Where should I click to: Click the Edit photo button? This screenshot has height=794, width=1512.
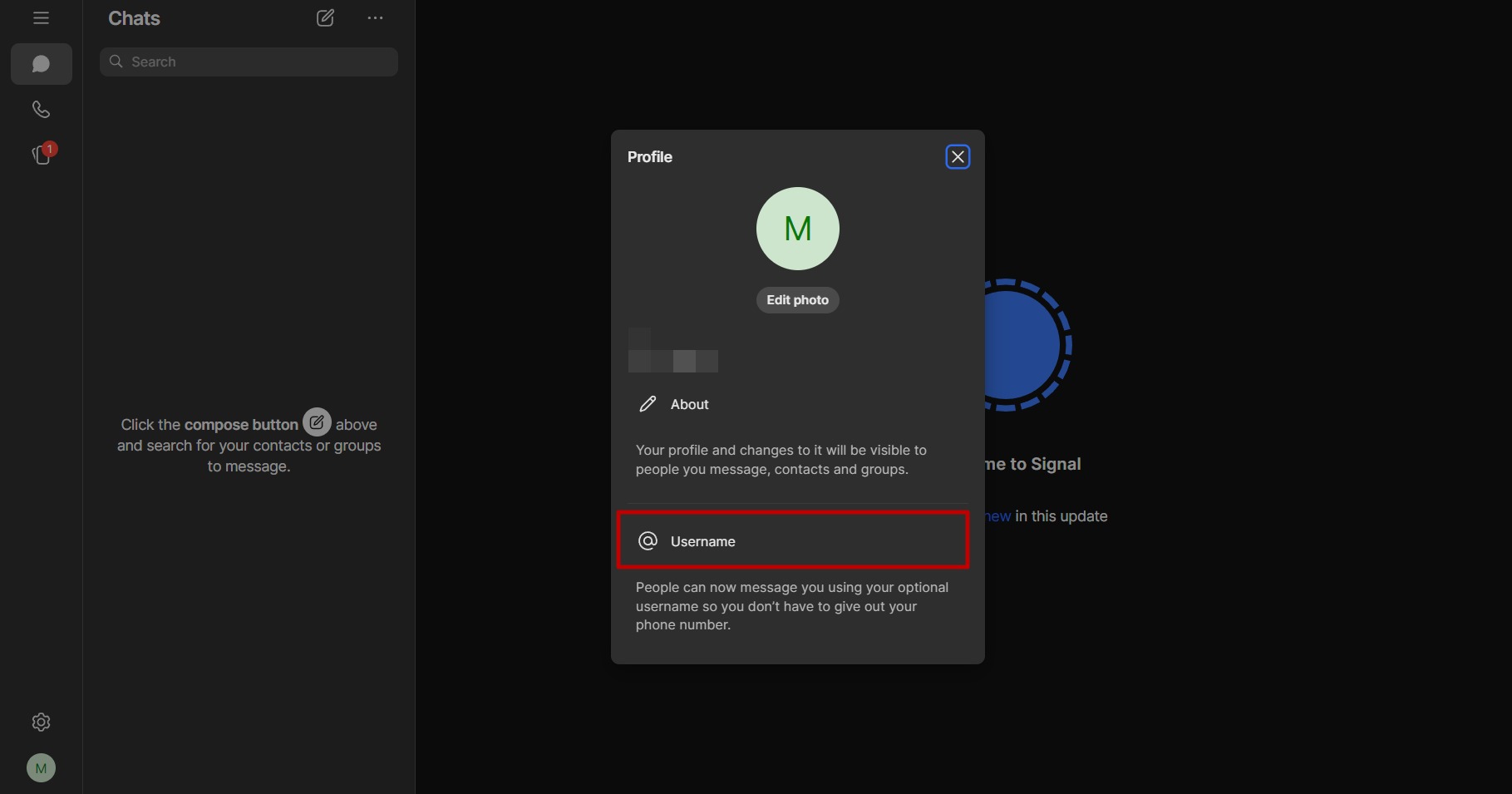coord(796,300)
